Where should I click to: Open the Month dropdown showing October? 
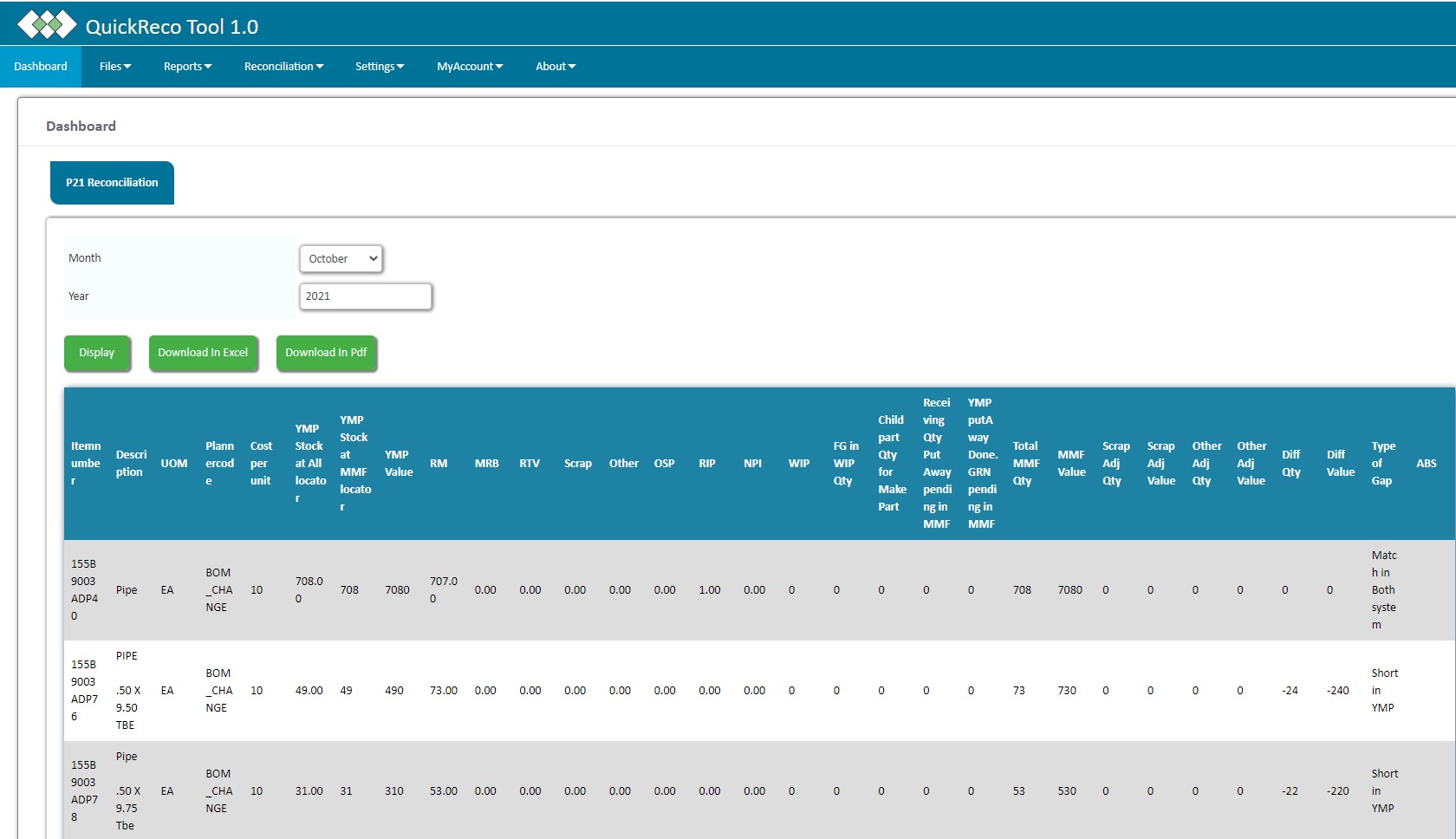tap(341, 258)
